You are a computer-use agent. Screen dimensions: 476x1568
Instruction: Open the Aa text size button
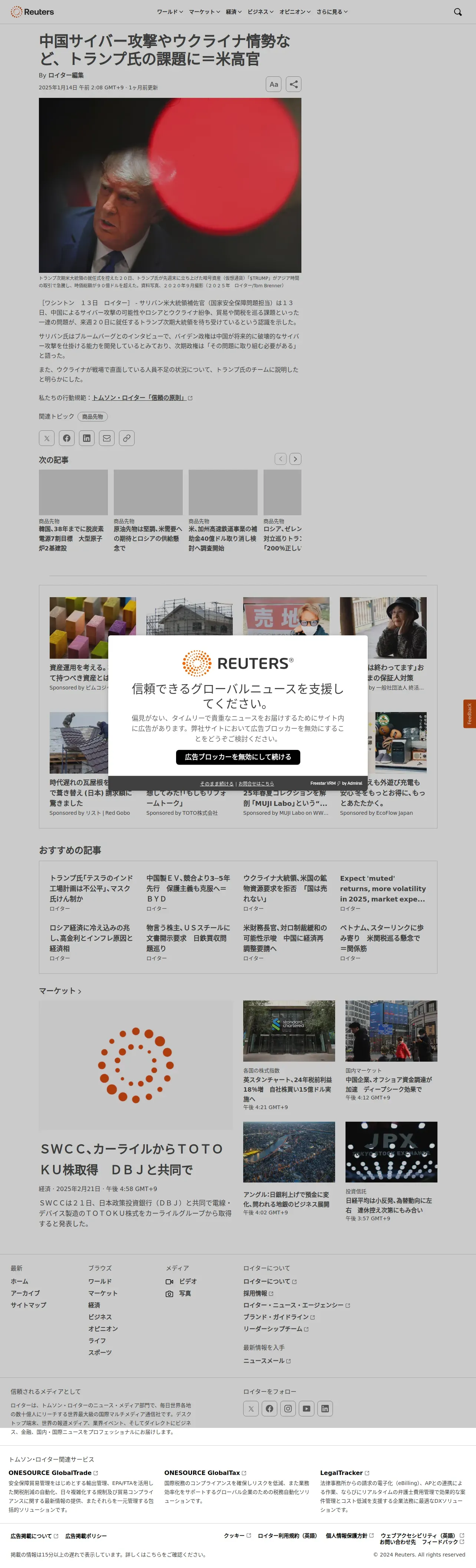coord(274,84)
